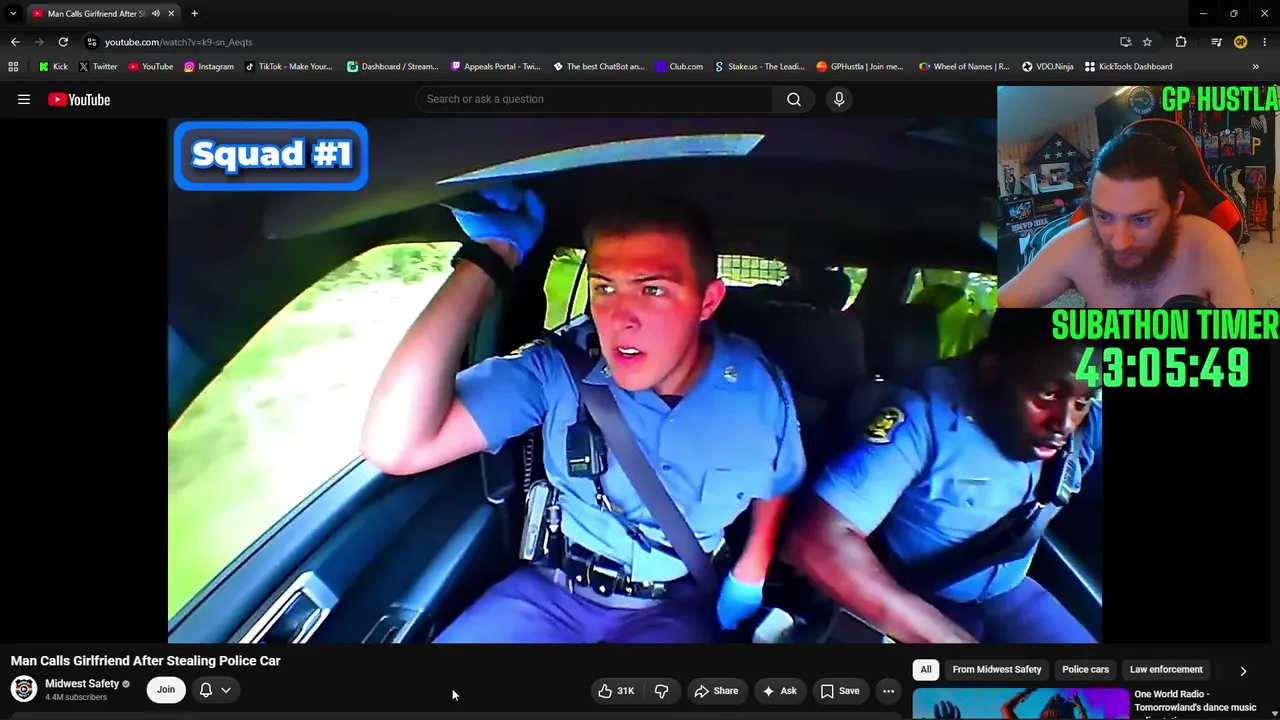Select the All filter chip
1280x720 pixels.
point(926,670)
